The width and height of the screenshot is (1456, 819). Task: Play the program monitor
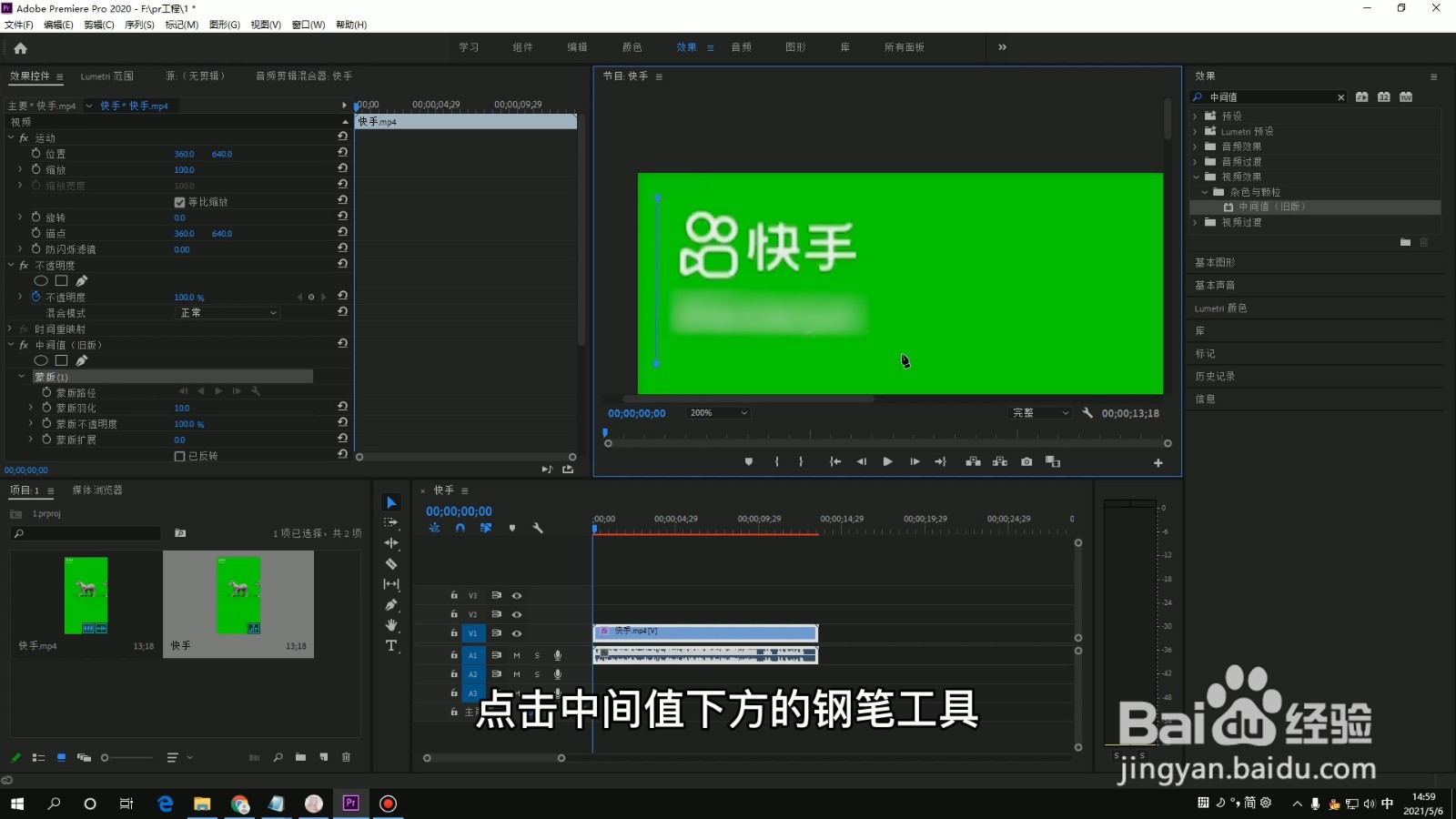(x=887, y=462)
